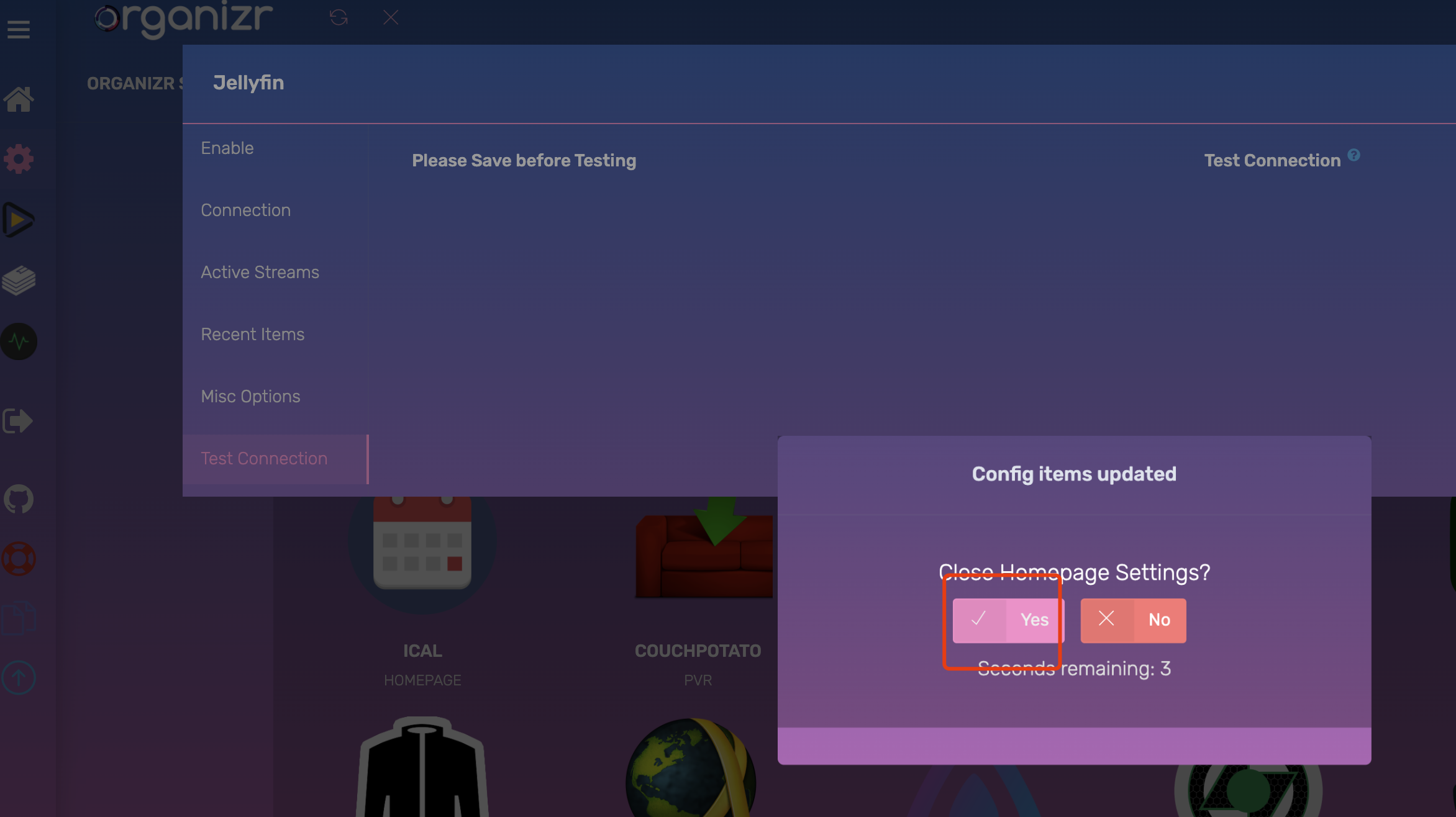Click the reload icon in top bar
1456x817 pixels.
(x=339, y=17)
